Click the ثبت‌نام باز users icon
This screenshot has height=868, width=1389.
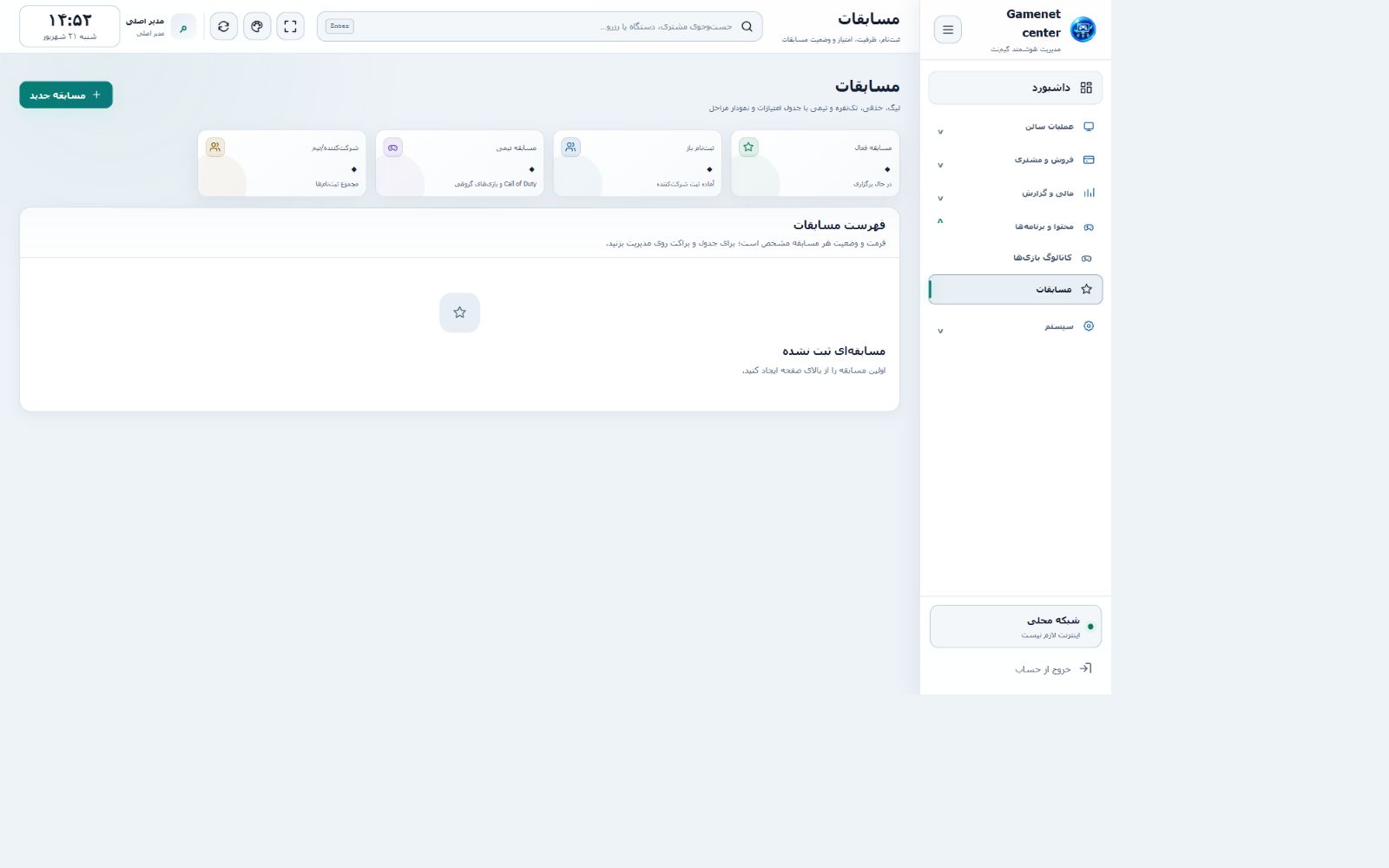pos(570,148)
